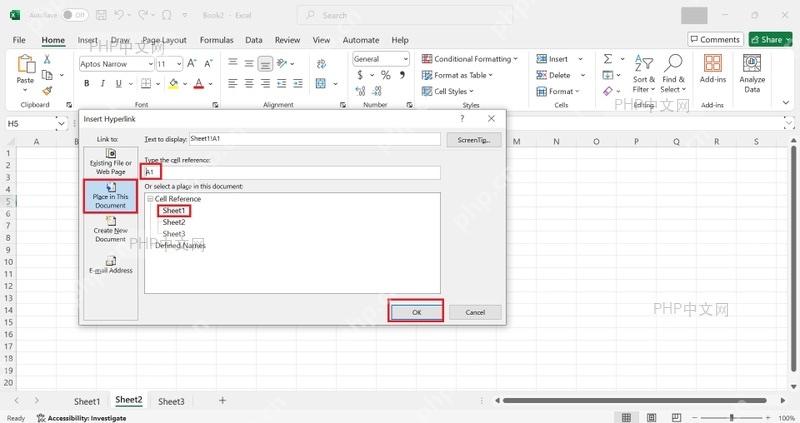
Task: Toggle Italic formatting
Action: coord(103,83)
